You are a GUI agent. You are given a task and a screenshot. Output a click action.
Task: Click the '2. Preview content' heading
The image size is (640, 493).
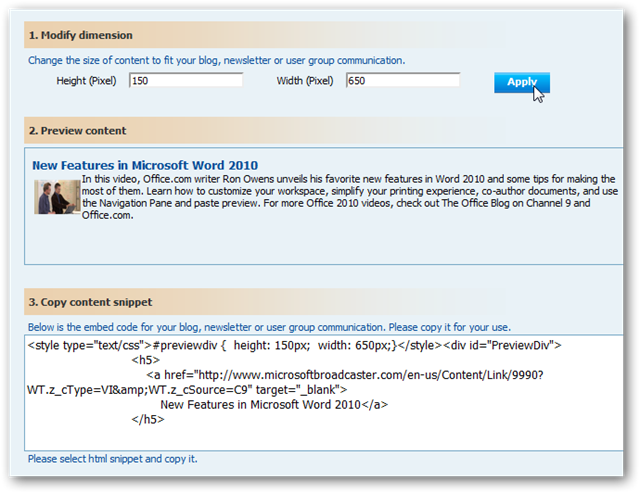(x=77, y=131)
